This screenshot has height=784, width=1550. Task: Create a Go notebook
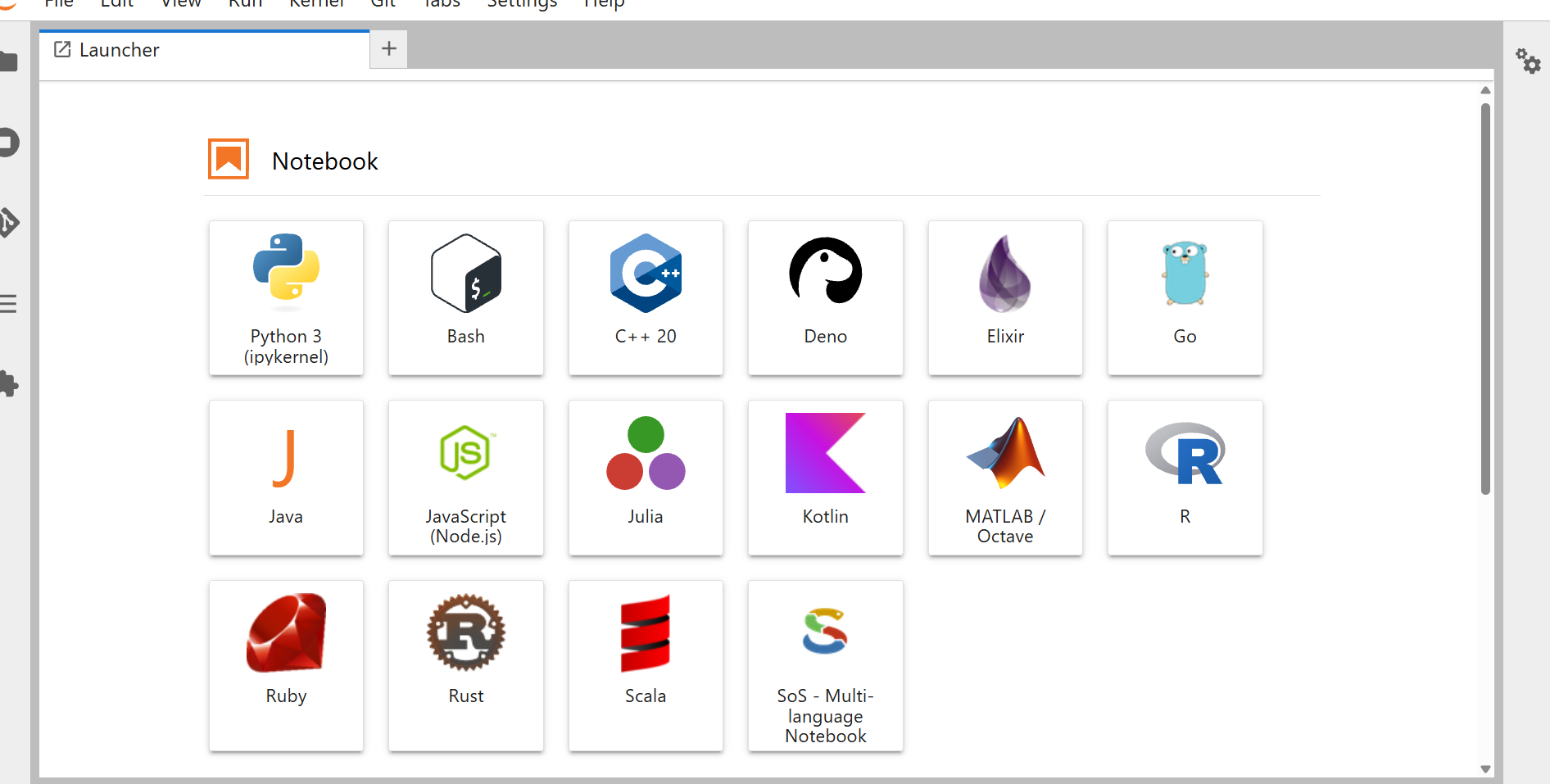pyautogui.click(x=1185, y=298)
